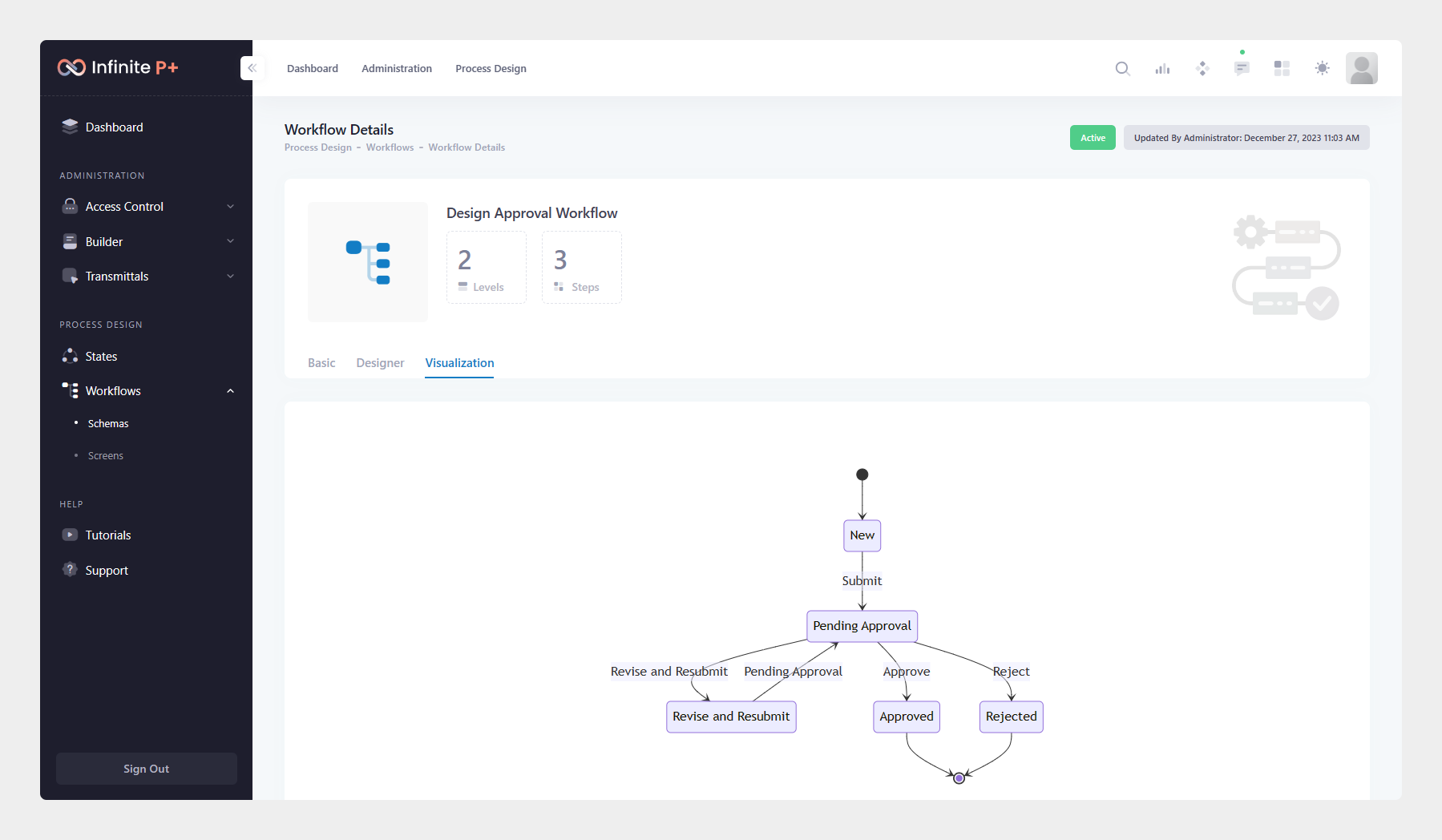Collapse the sidebar with double-chevron button
1442x840 pixels.
coord(252,68)
